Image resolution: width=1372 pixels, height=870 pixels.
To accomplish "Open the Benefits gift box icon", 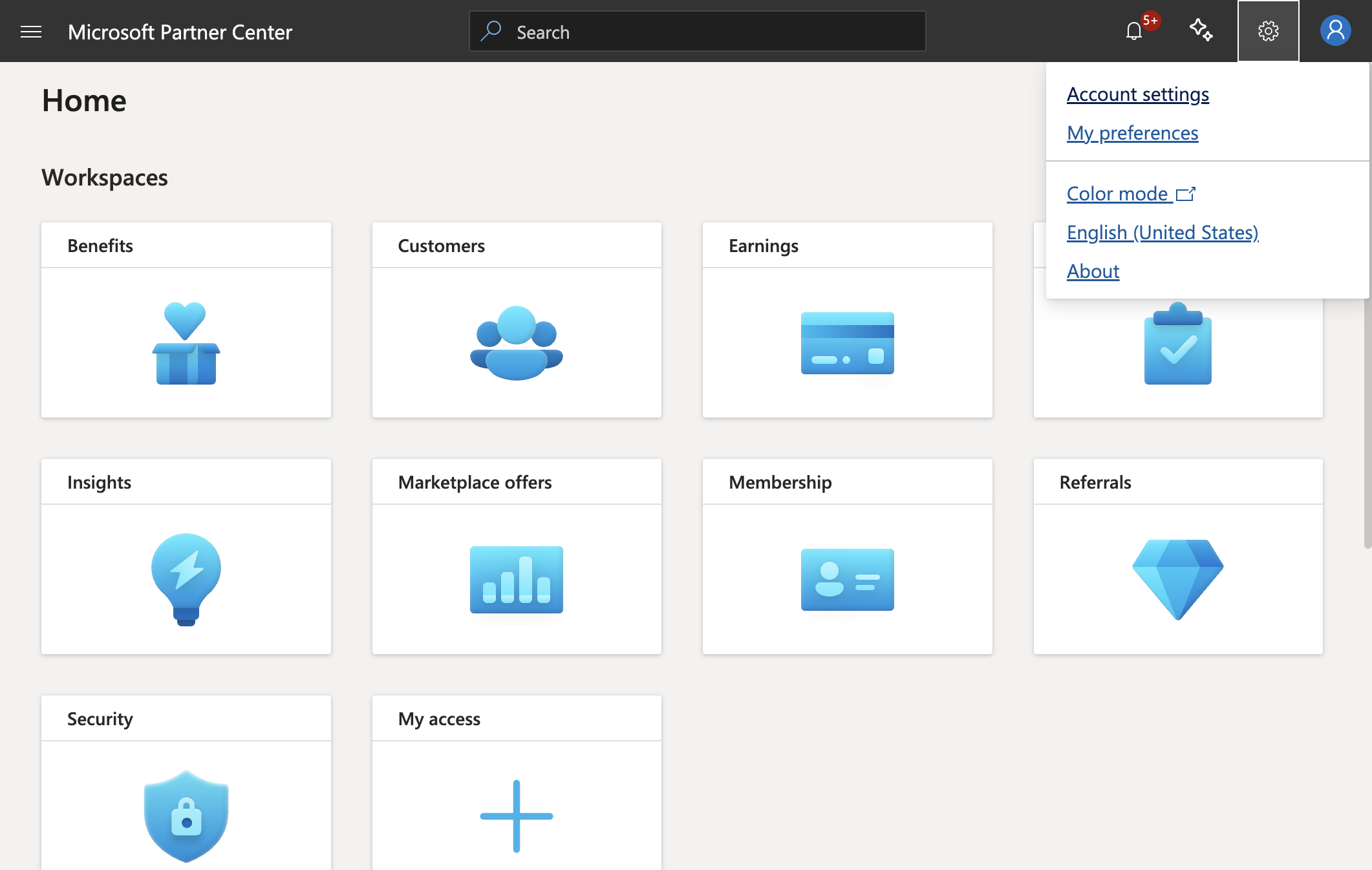I will 186,343.
